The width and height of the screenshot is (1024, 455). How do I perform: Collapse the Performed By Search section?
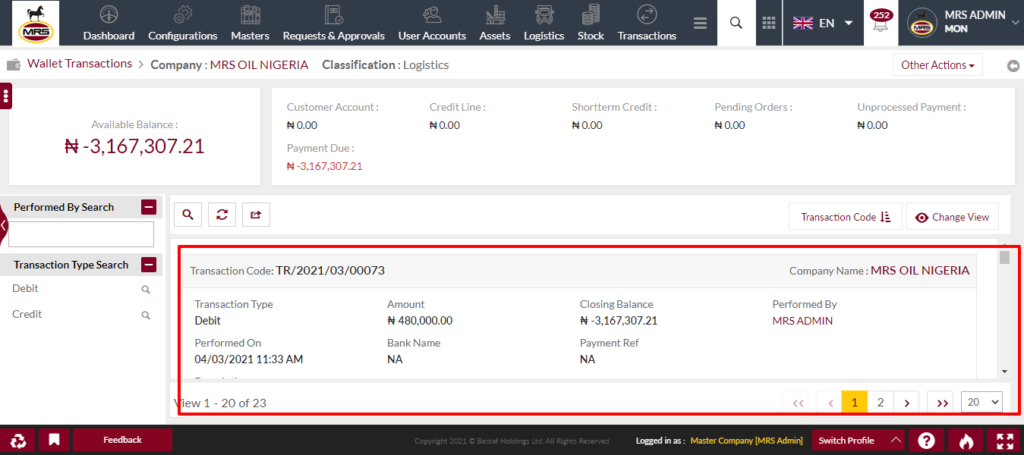(x=149, y=207)
